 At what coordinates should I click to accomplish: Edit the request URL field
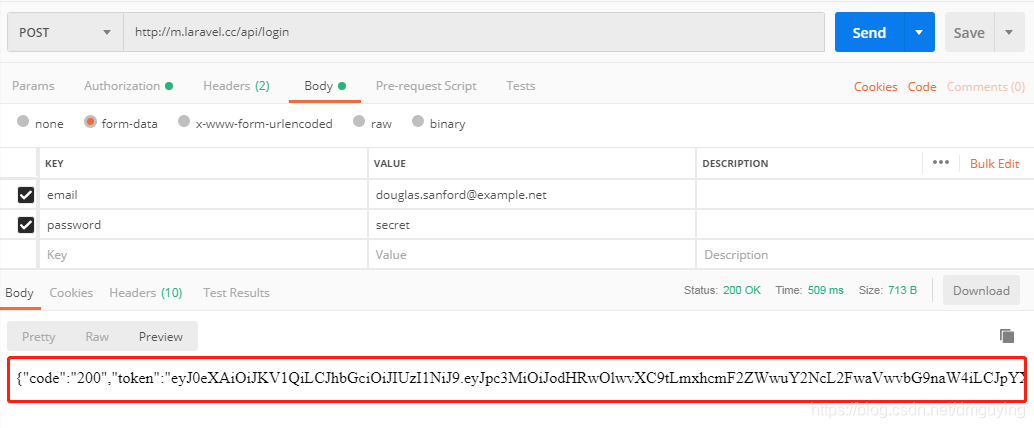point(473,32)
